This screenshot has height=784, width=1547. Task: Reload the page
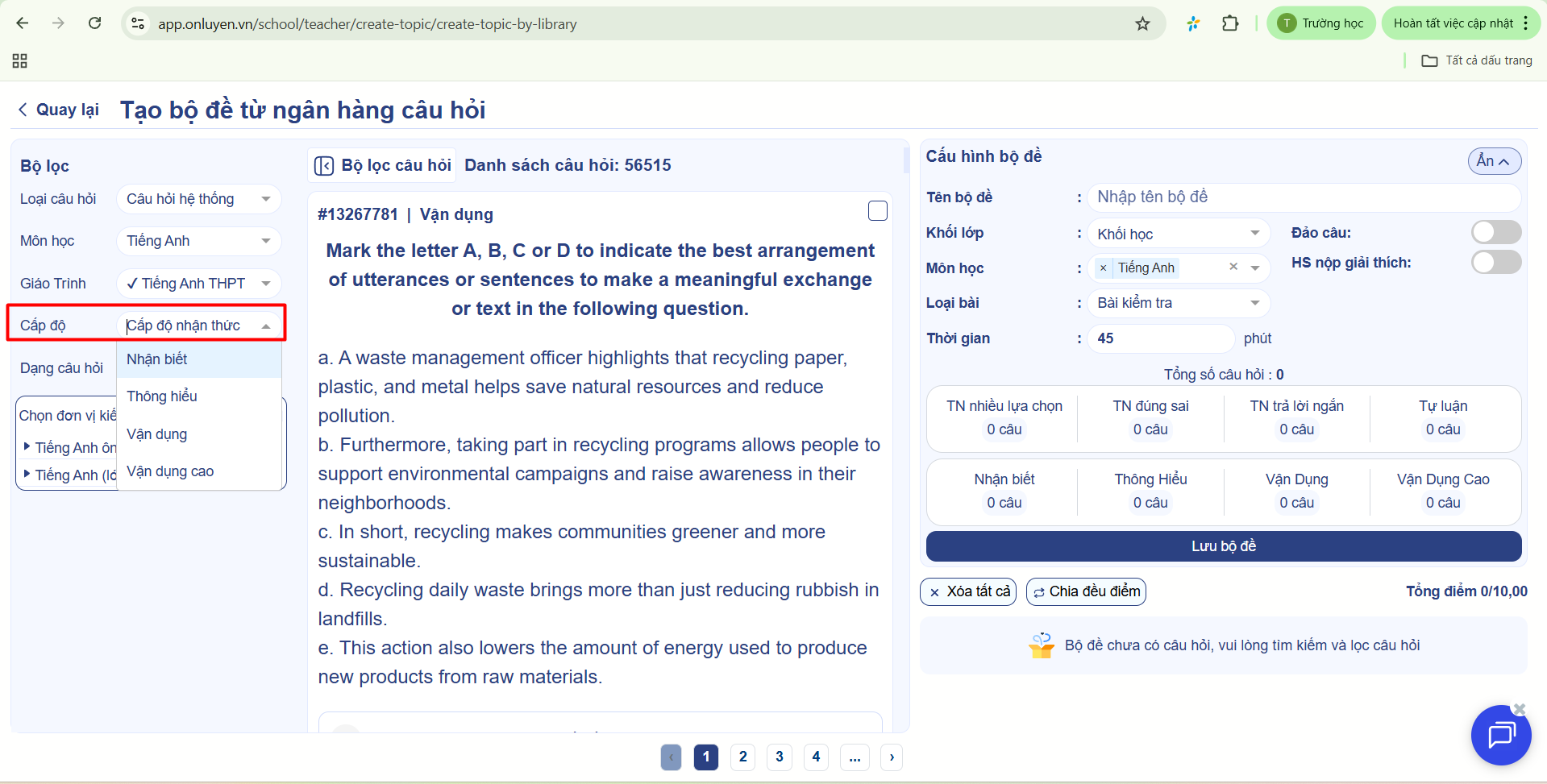(x=95, y=23)
